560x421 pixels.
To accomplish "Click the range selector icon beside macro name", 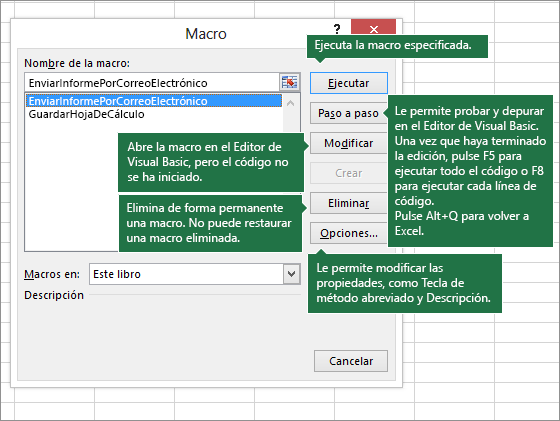I will tap(289, 82).
